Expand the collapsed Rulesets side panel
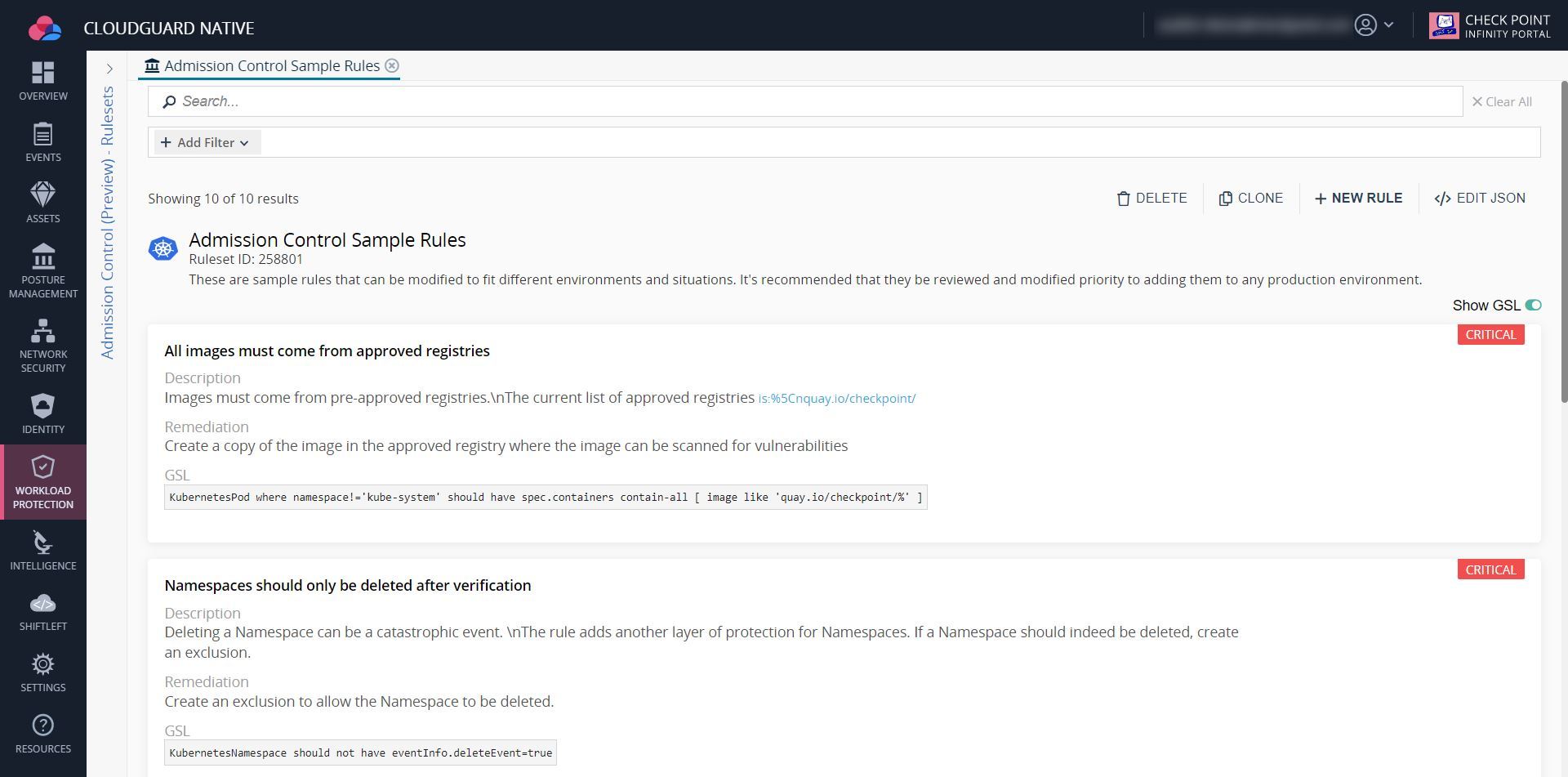The image size is (1568, 777). click(x=109, y=69)
